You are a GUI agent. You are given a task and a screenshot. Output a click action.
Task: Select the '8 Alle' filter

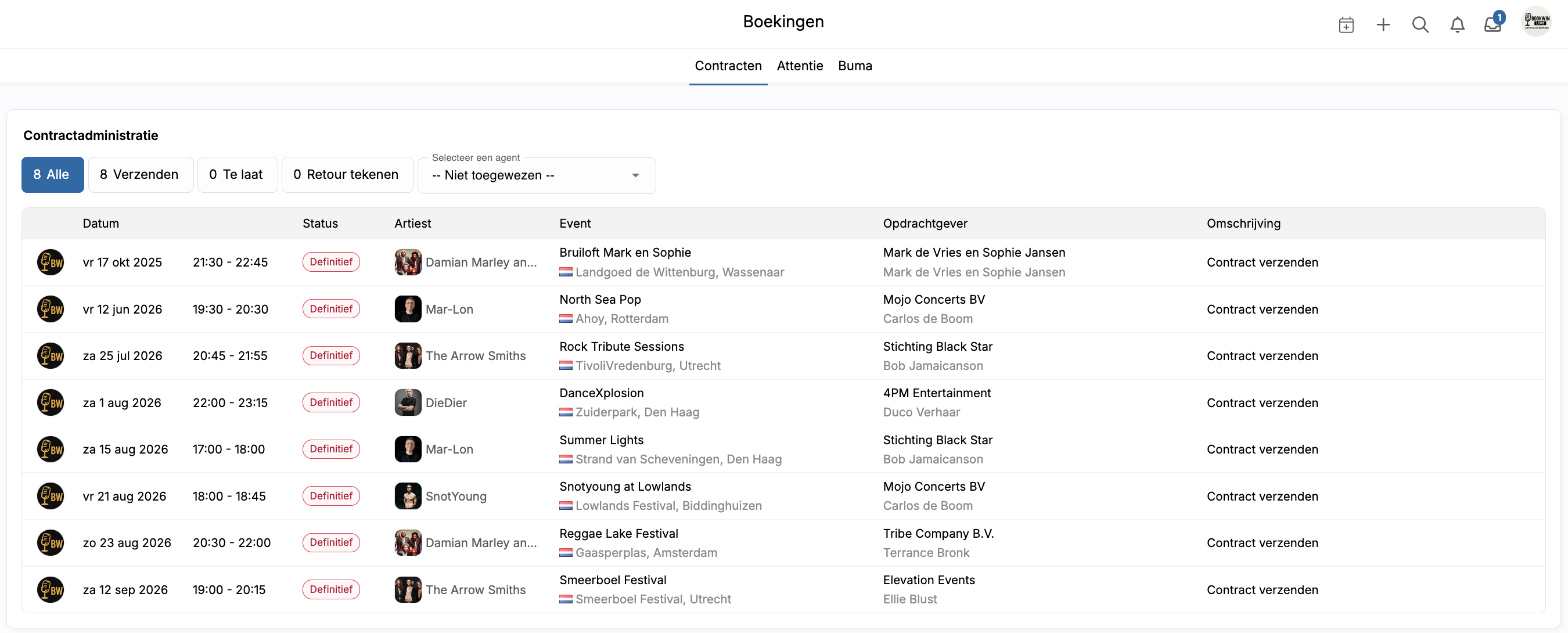[52, 175]
